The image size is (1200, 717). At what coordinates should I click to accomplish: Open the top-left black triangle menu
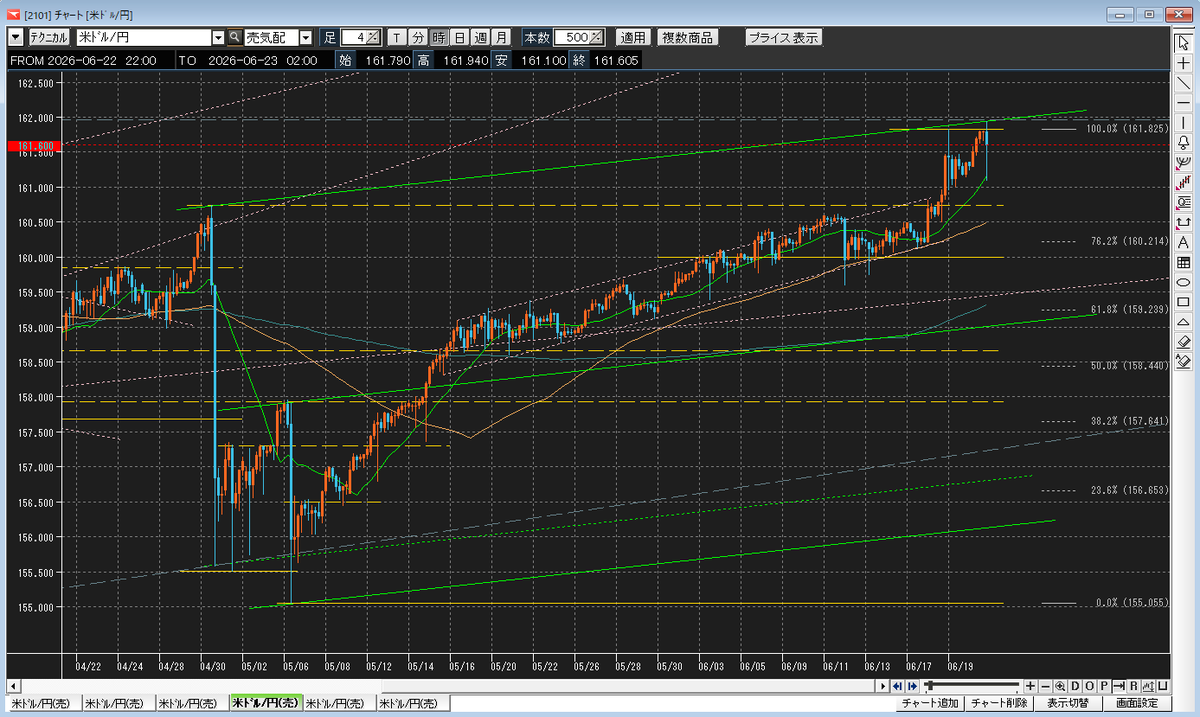[15, 37]
